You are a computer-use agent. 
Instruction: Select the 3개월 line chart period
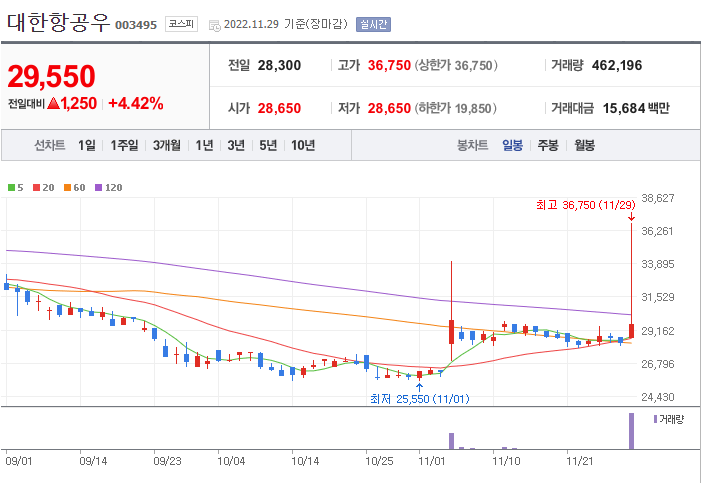(167, 145)
